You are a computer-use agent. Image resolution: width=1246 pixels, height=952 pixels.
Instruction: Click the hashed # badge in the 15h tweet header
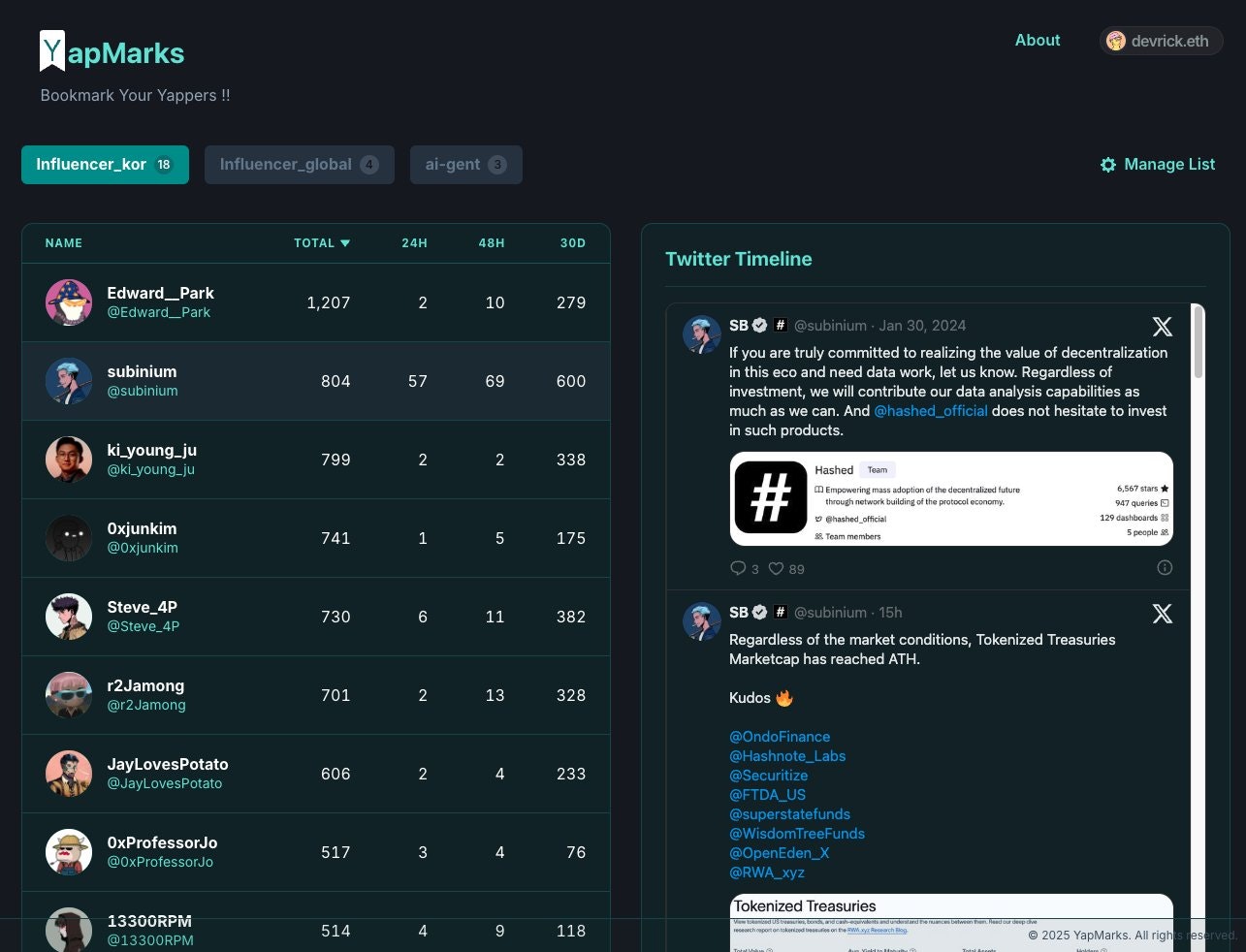click(x=781, y=613)
